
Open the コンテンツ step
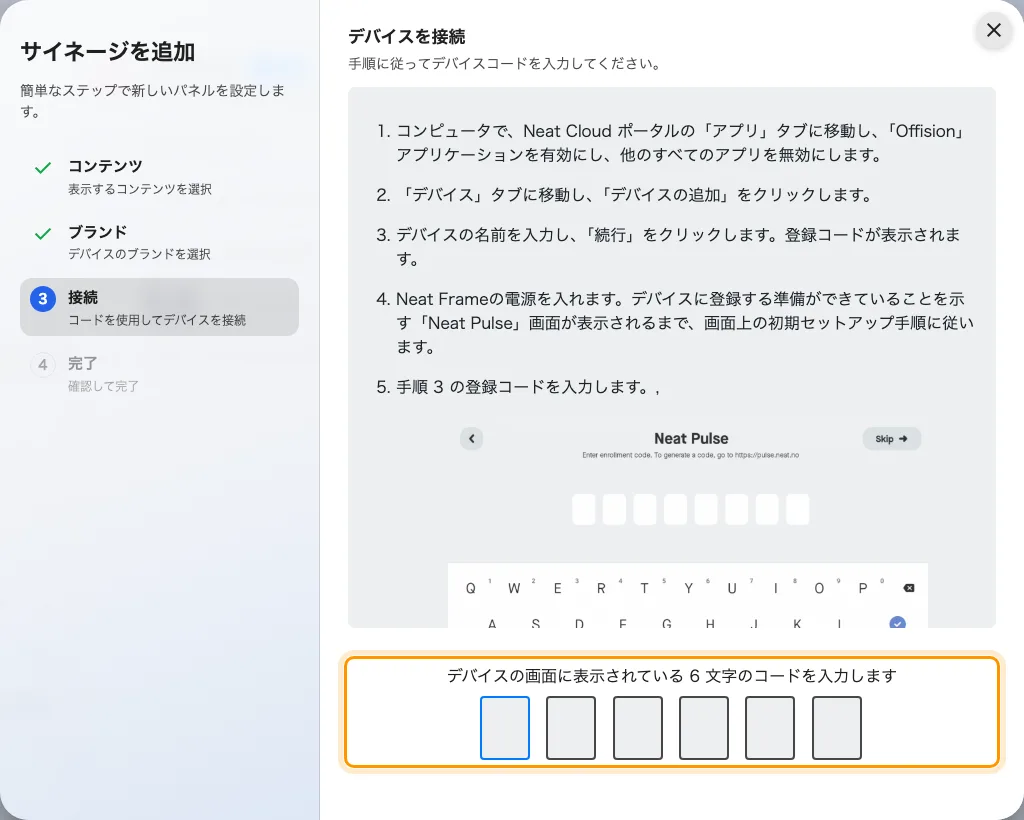tap(159, 177)
